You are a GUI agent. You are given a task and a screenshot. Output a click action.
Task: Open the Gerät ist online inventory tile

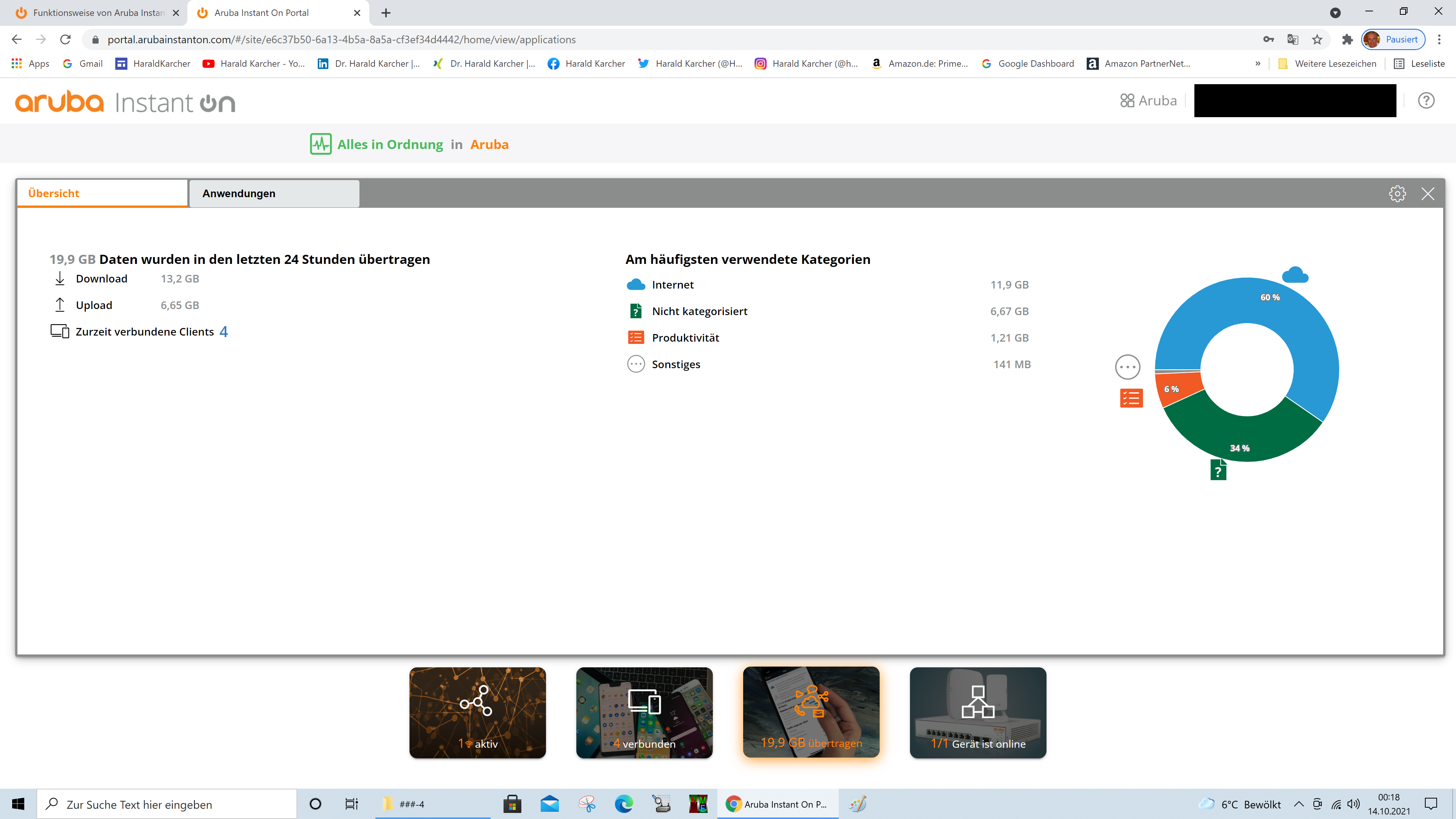coord(978,712)
